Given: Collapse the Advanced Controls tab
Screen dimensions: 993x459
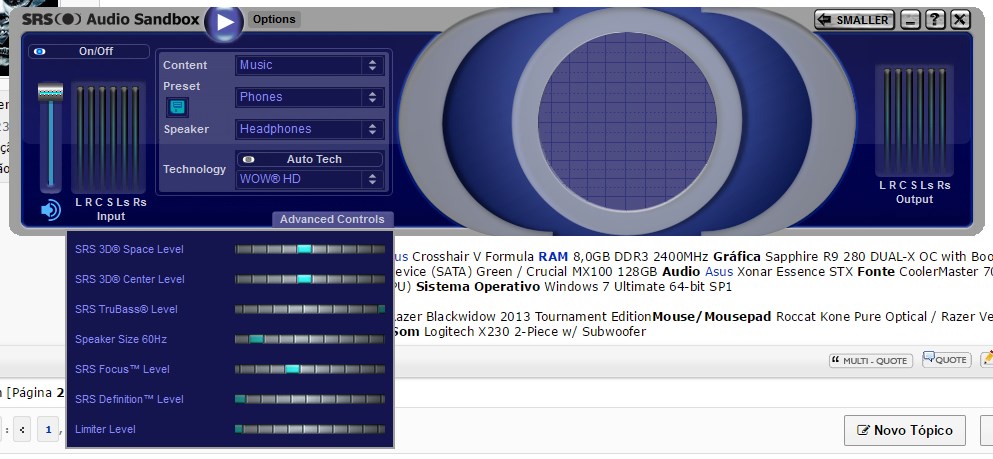Looking at the screenshot, I should (332, 219).
